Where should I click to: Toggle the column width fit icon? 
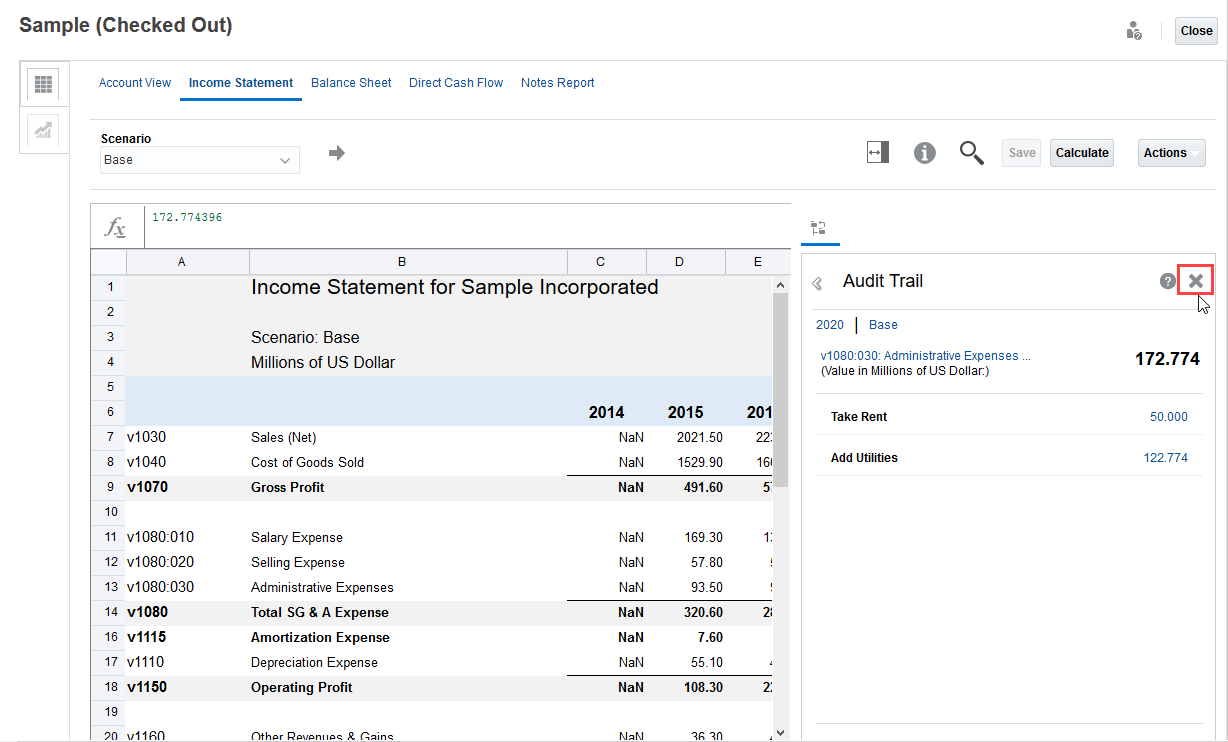pyautogui.click(x=878, y=153)
